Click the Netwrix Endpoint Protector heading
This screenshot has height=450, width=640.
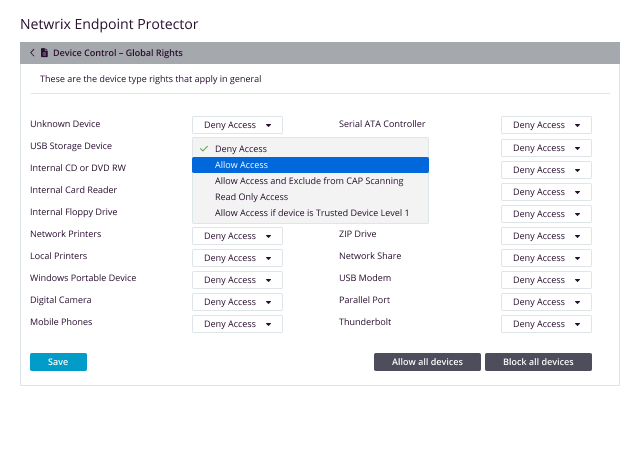(x=109, y=24)
